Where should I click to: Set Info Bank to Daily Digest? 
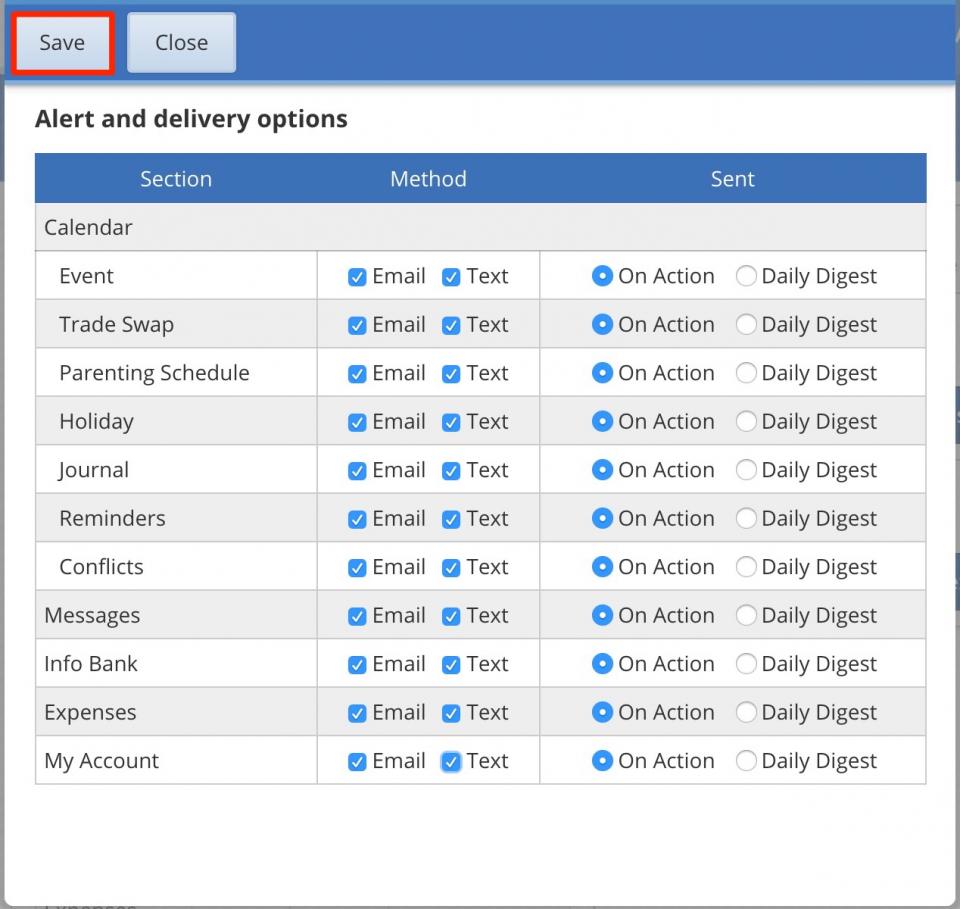pos(746,664)
